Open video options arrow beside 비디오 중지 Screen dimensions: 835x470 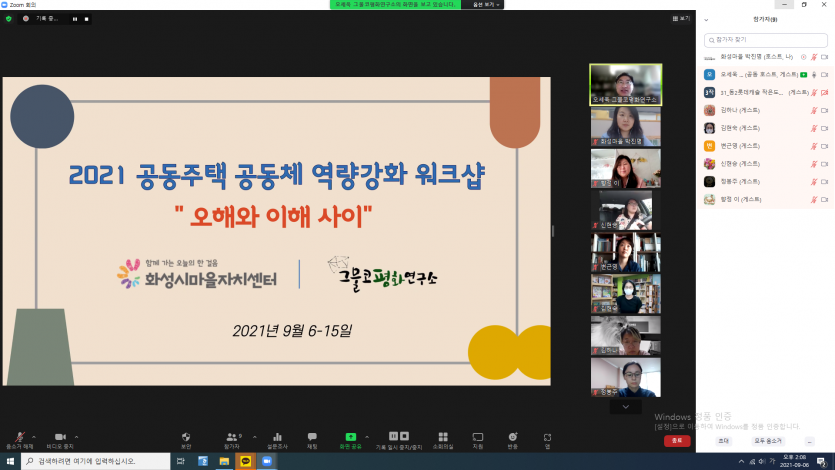coord(76,437)
